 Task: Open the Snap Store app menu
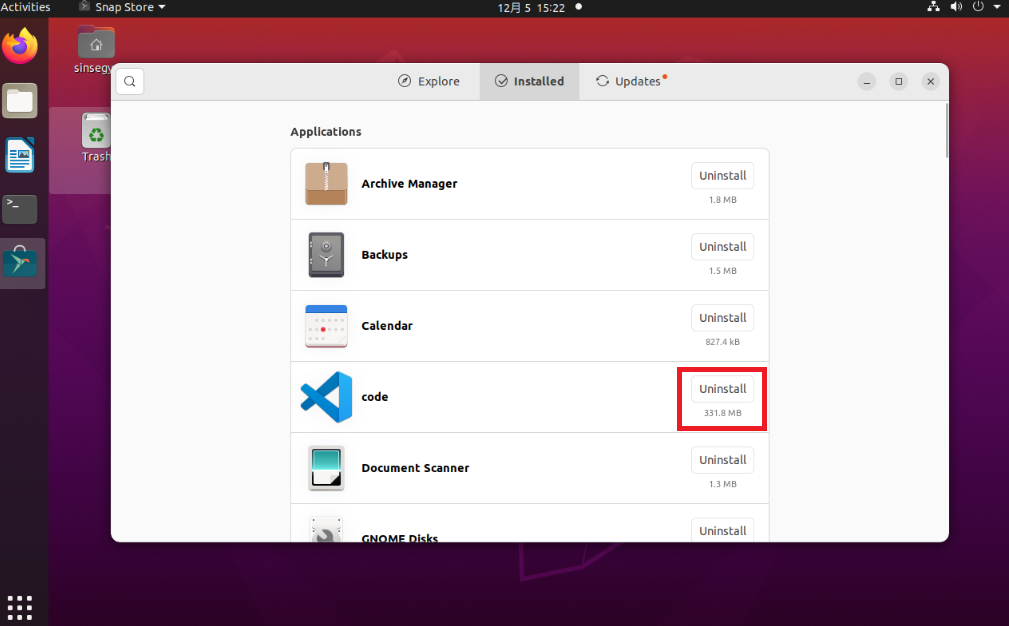(x=122, y=7)
